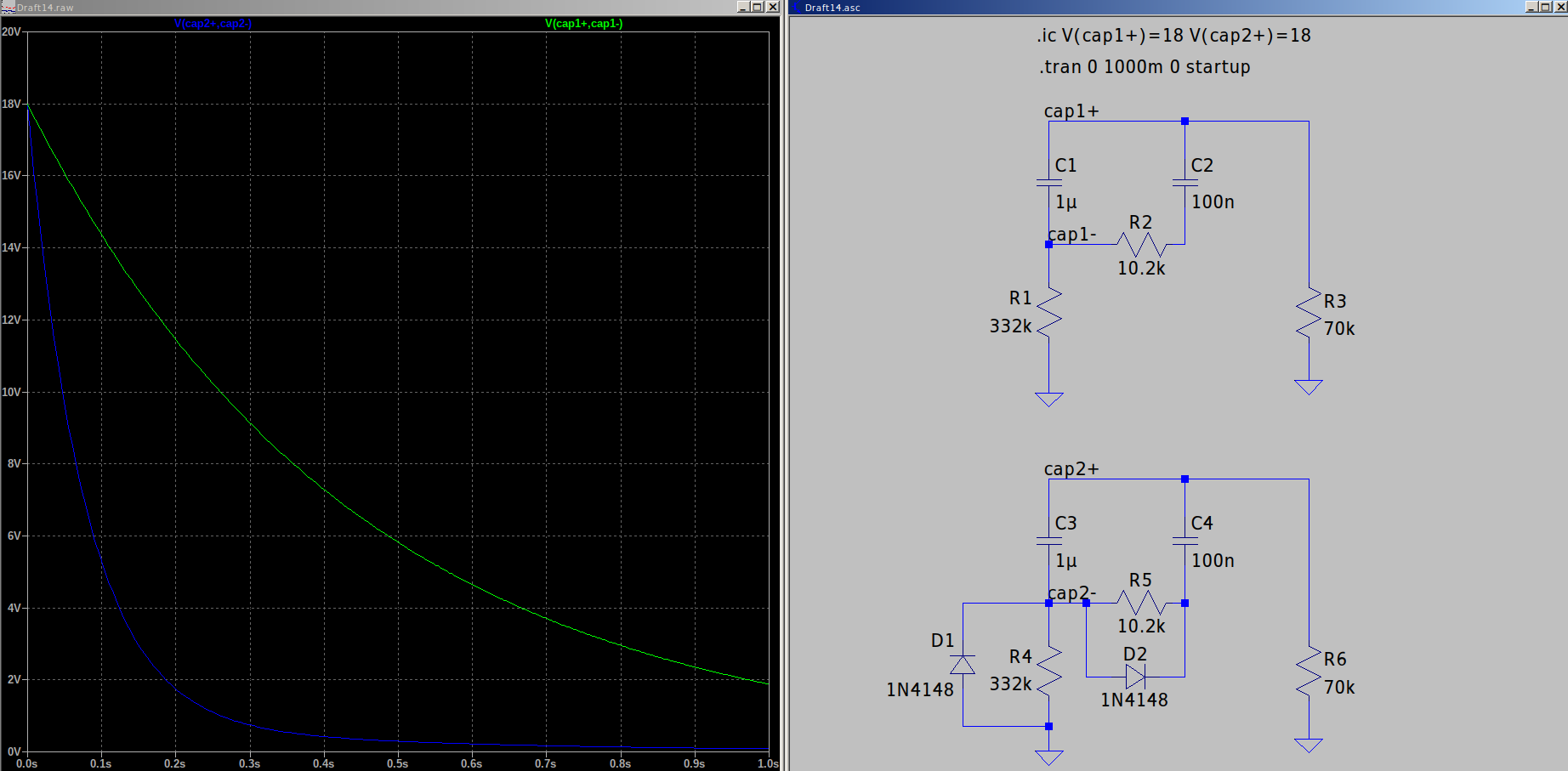This screenshot has height=771, width=1568.
Task: Click the 100n value of C2
Action: click(x=1213, y=202)
